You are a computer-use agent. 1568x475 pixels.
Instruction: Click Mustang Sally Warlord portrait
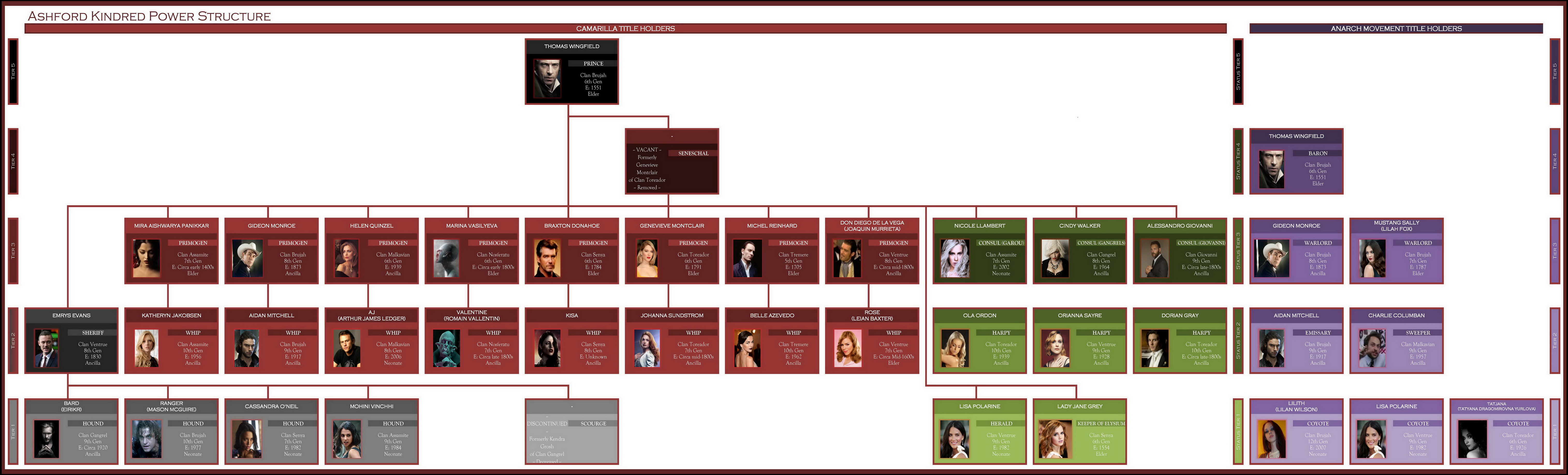(1372, 258)
